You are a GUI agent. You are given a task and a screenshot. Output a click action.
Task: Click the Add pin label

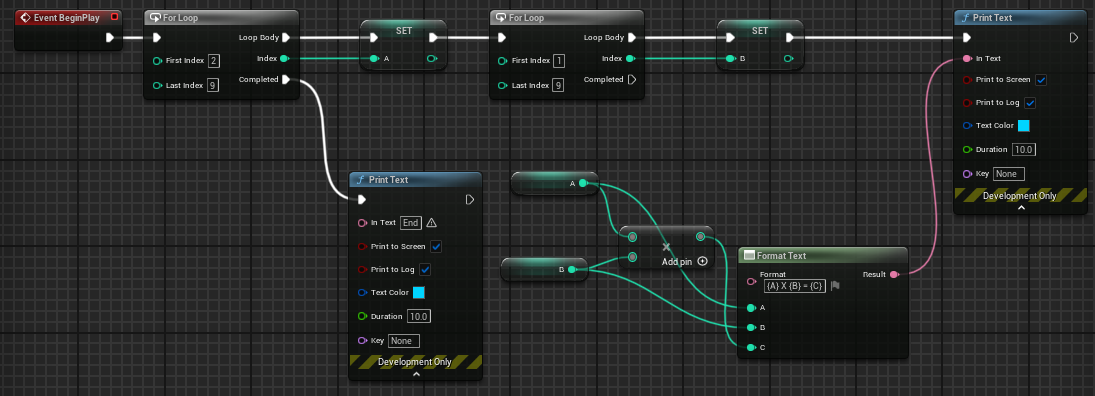(x=678, y=262)
